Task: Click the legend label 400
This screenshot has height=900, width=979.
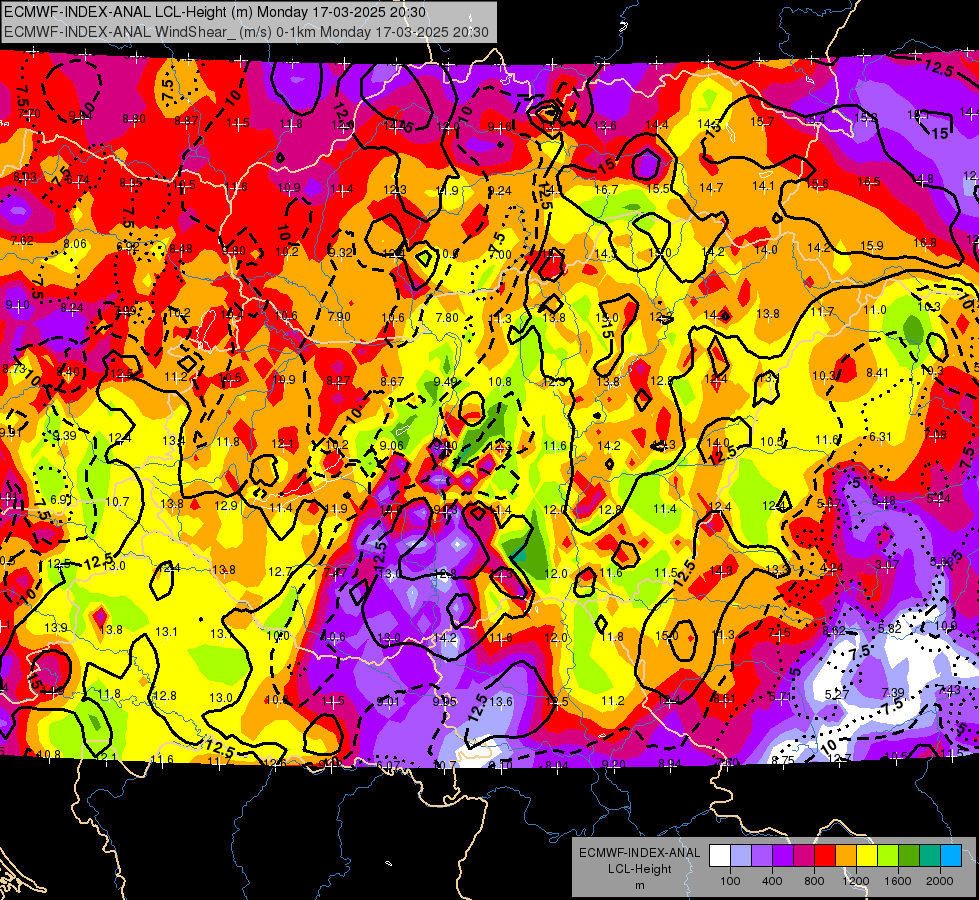Action: (x=772, y=881)
